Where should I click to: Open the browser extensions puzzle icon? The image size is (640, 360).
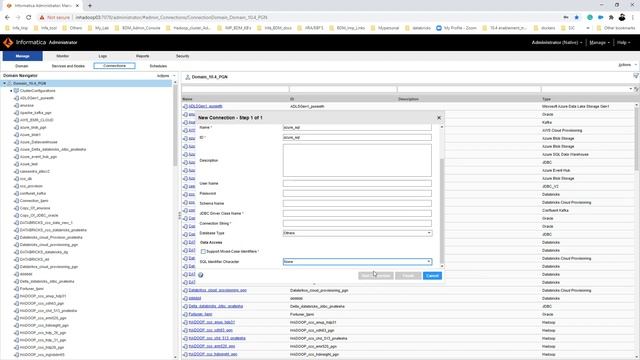coord(611,18)
